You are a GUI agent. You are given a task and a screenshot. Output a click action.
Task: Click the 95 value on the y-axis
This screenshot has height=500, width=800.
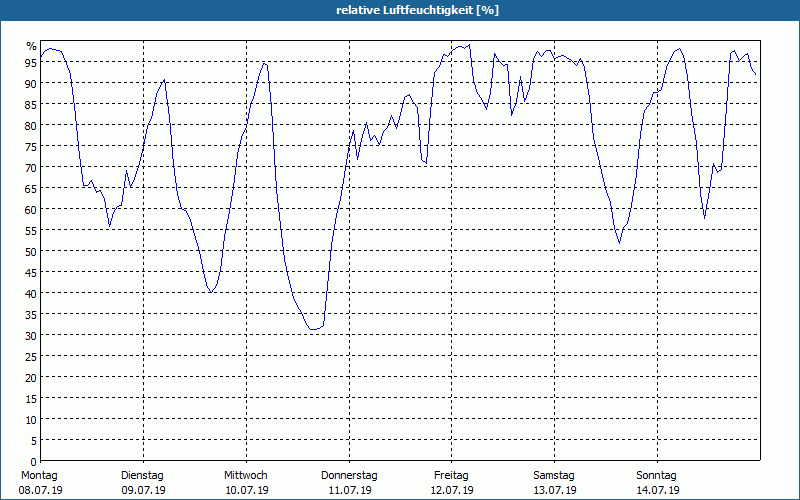pyautogui.click(x=31, y=62)
